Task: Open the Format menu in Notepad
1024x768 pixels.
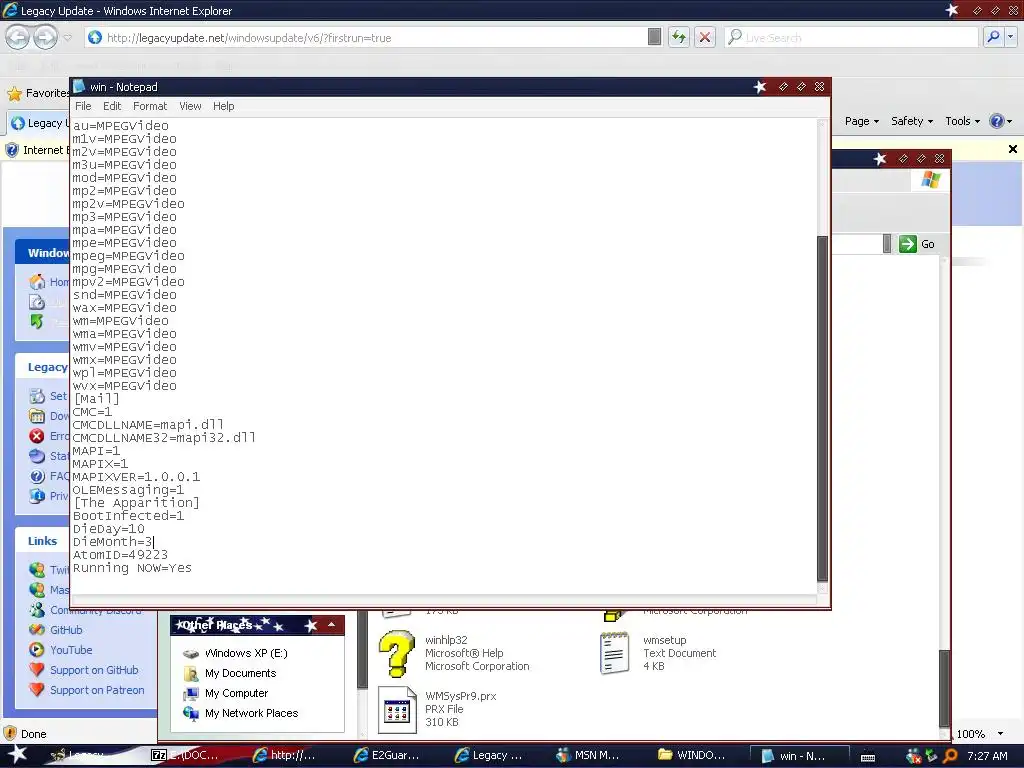Action: [150, 106]
